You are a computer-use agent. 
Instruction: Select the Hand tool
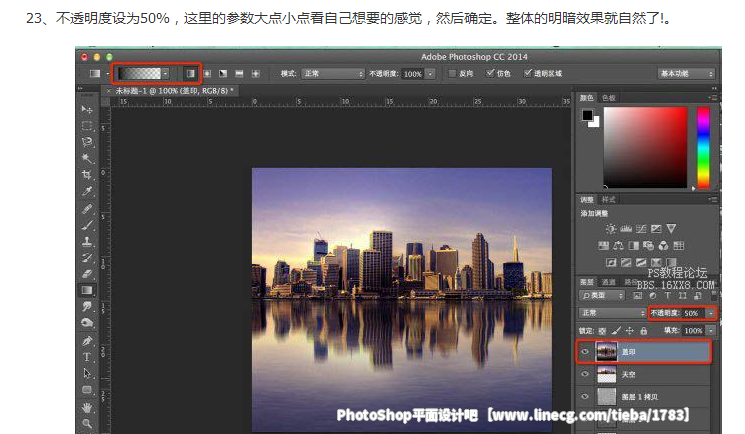pos(87,407)
